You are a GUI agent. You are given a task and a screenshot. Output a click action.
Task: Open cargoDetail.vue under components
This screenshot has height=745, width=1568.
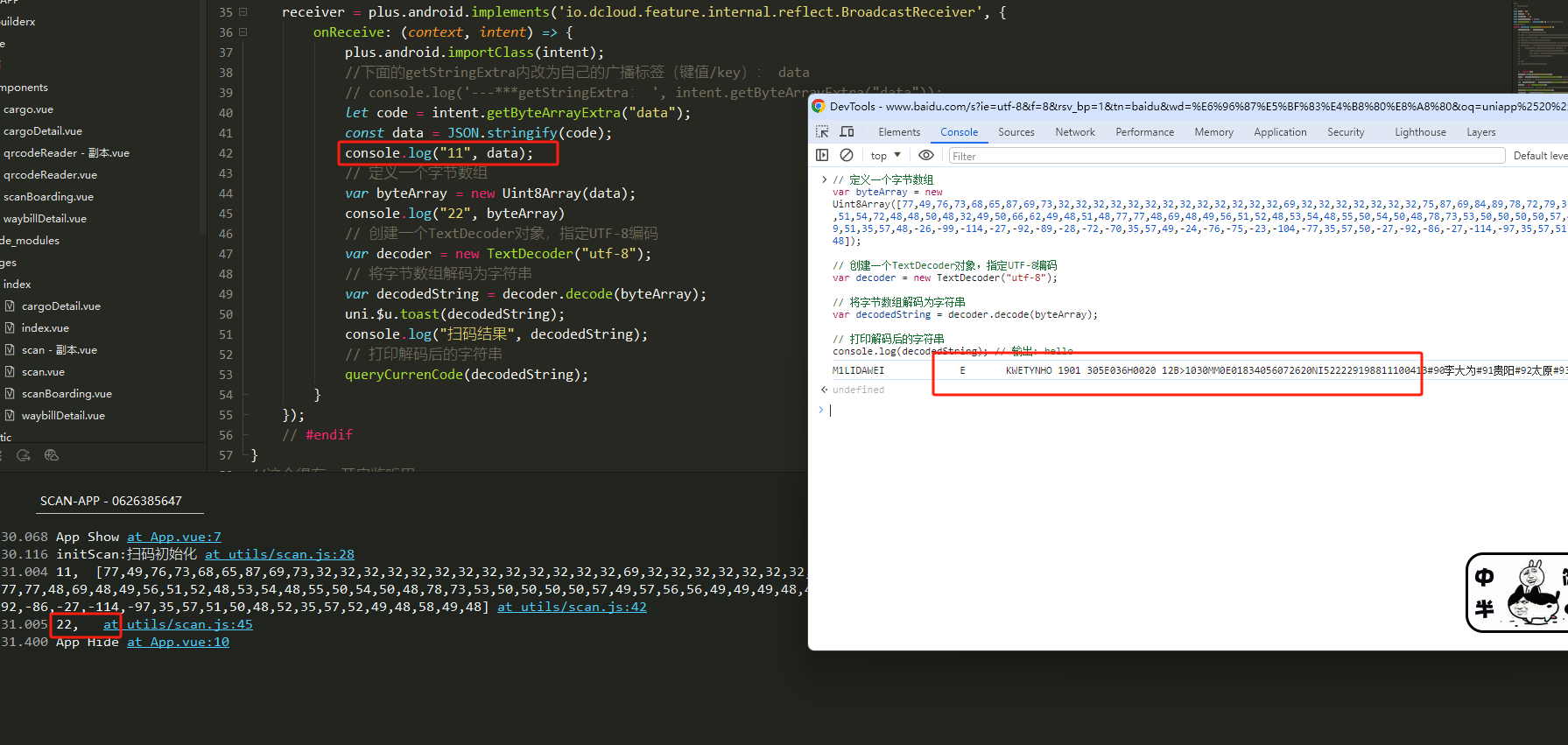(43, 131)
